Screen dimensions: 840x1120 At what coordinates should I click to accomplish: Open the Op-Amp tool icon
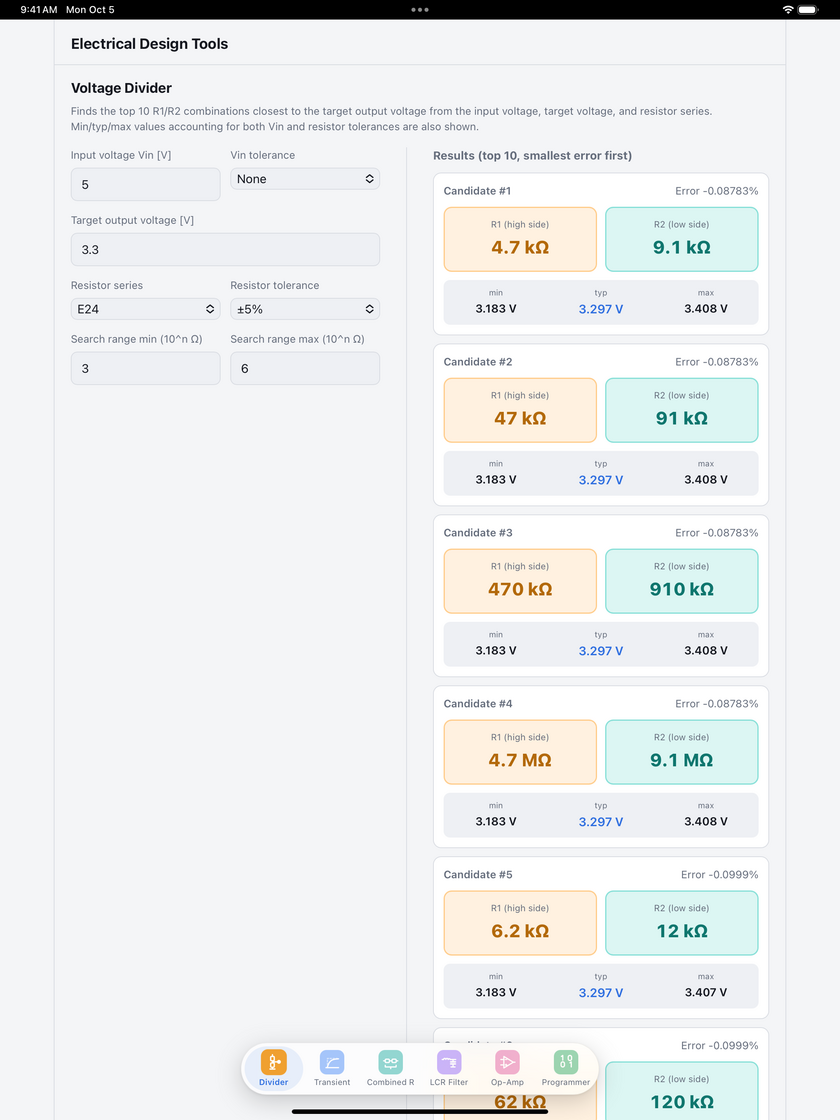click(x=507, y=1062)
